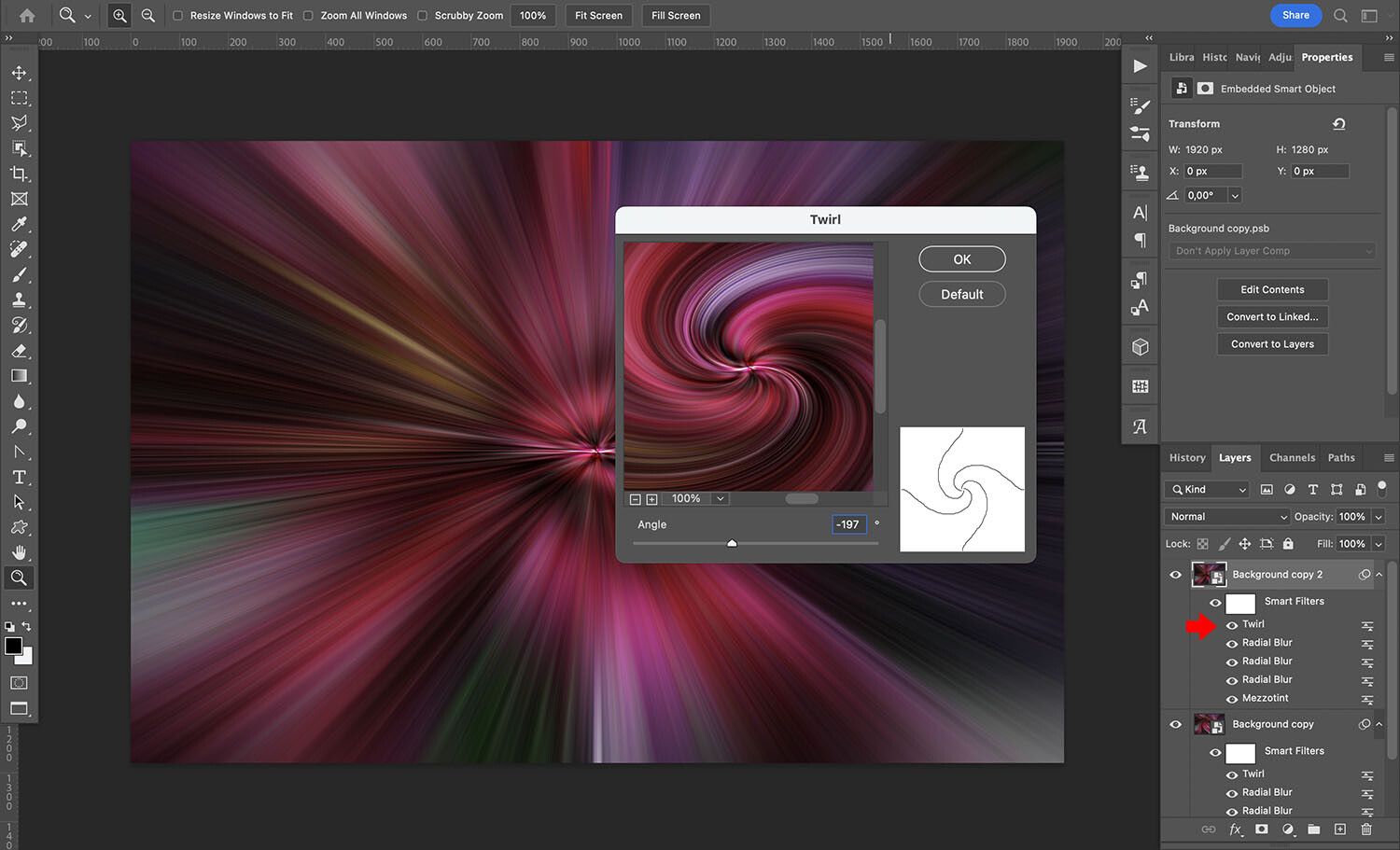Collapse the Background copy 2 smart filters list
This screenshot has width=1400, height=850.
(x=1379, y=575)
